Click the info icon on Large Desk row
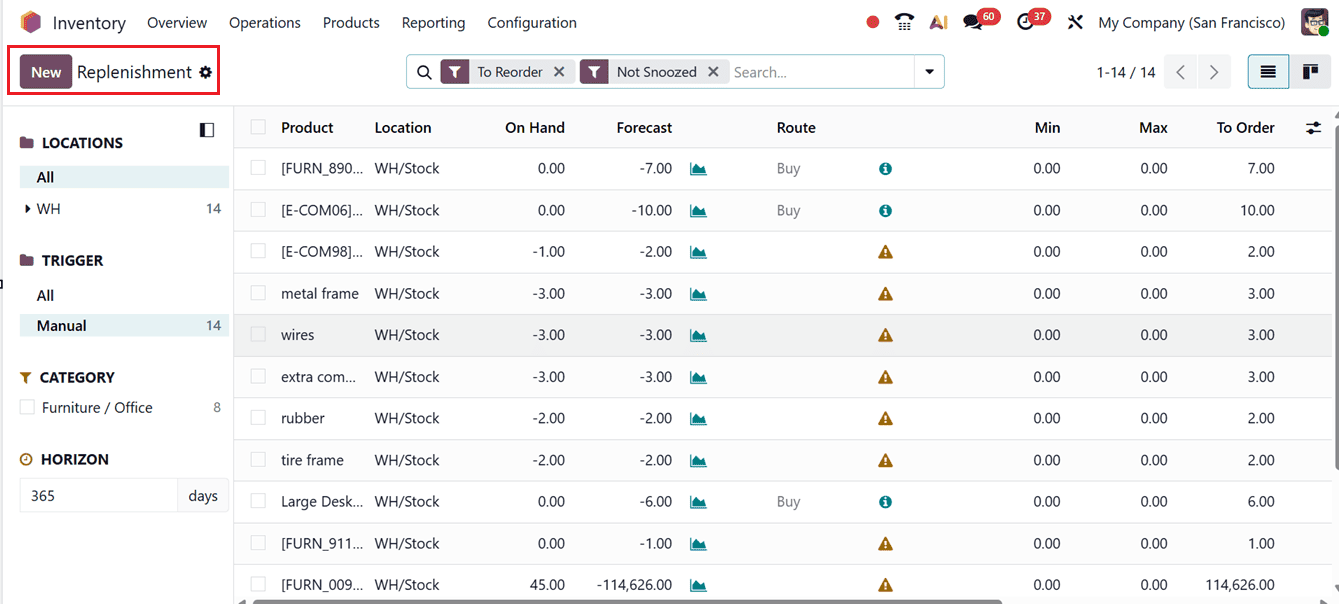This screenshot has width=1339, height=604. coord(885,502)
